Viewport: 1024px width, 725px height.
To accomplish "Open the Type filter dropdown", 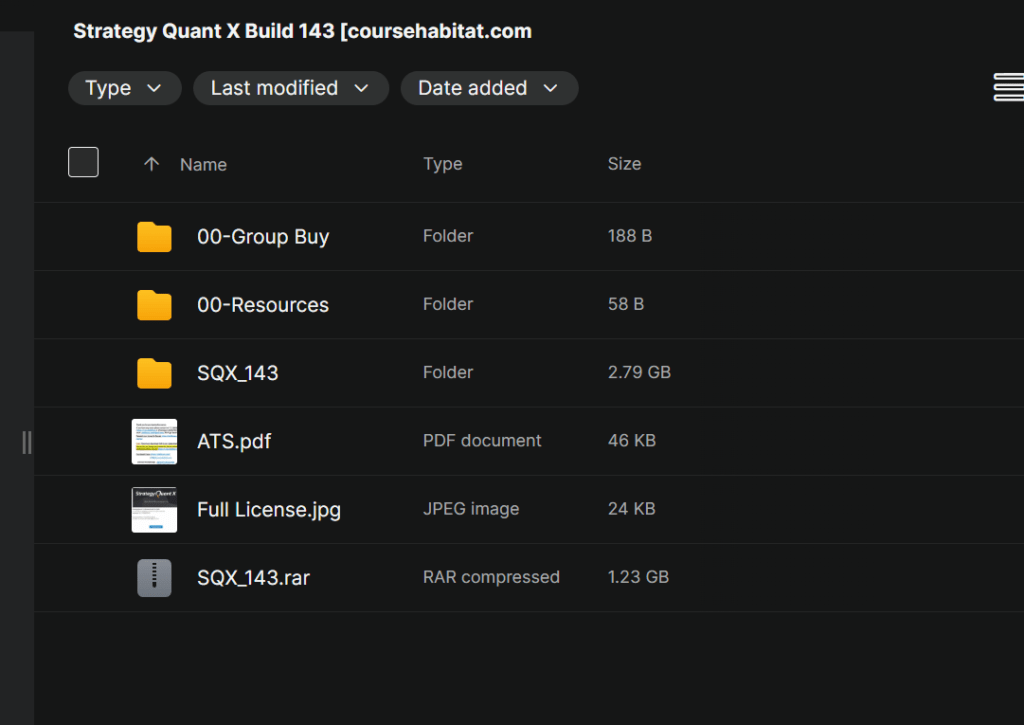I will point(124,88).
